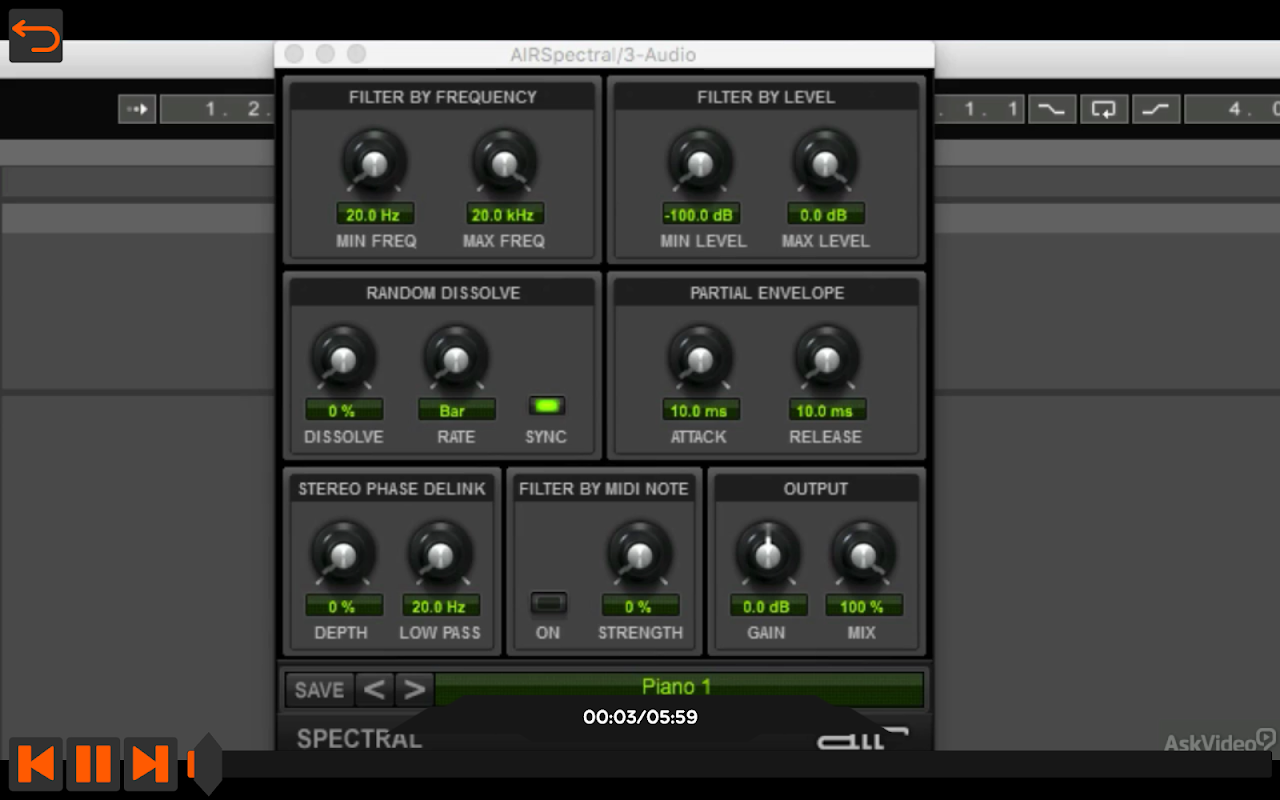1280x800 pixels.
Task: Click the video progress scrubber handle
Action: [207, 764]
